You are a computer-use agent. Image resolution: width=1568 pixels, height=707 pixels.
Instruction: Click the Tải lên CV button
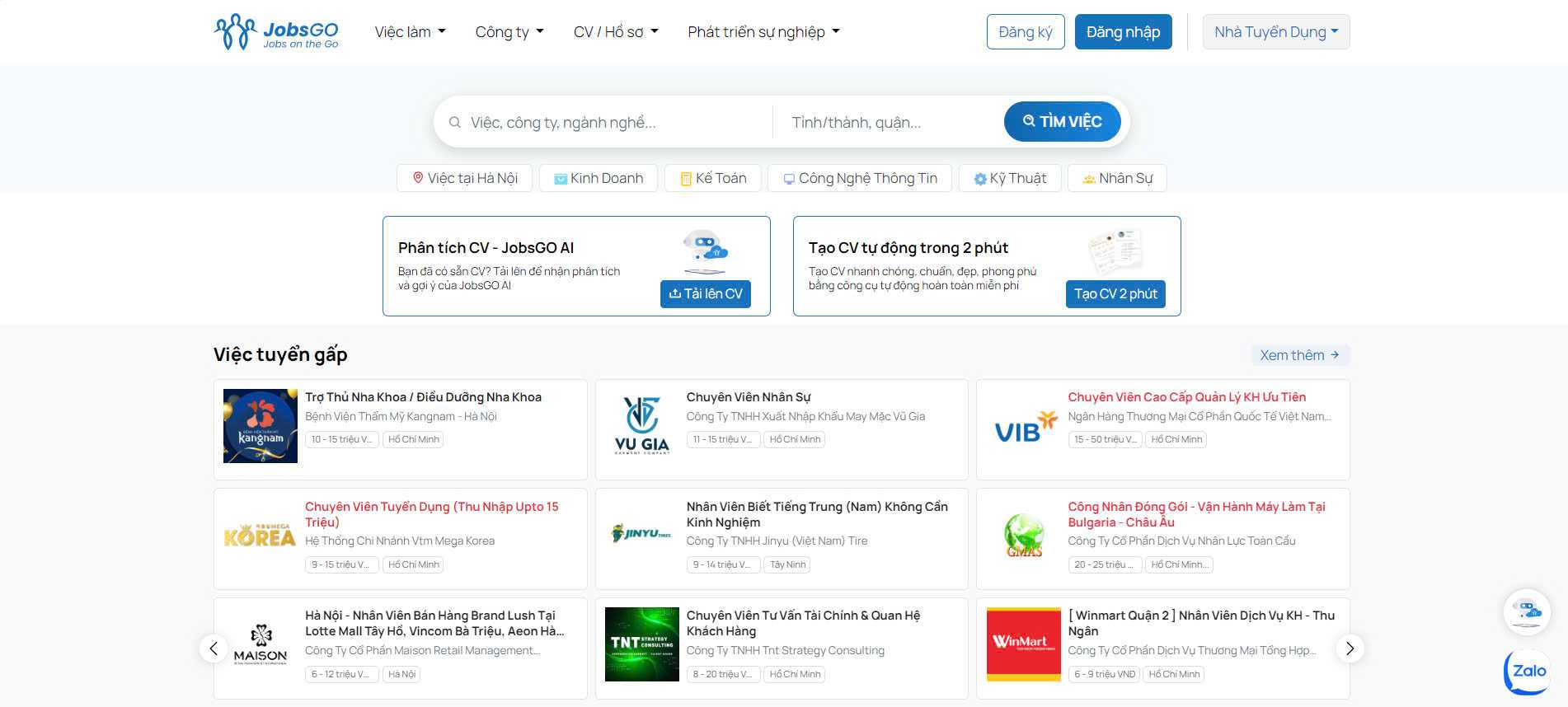point(706,294)
